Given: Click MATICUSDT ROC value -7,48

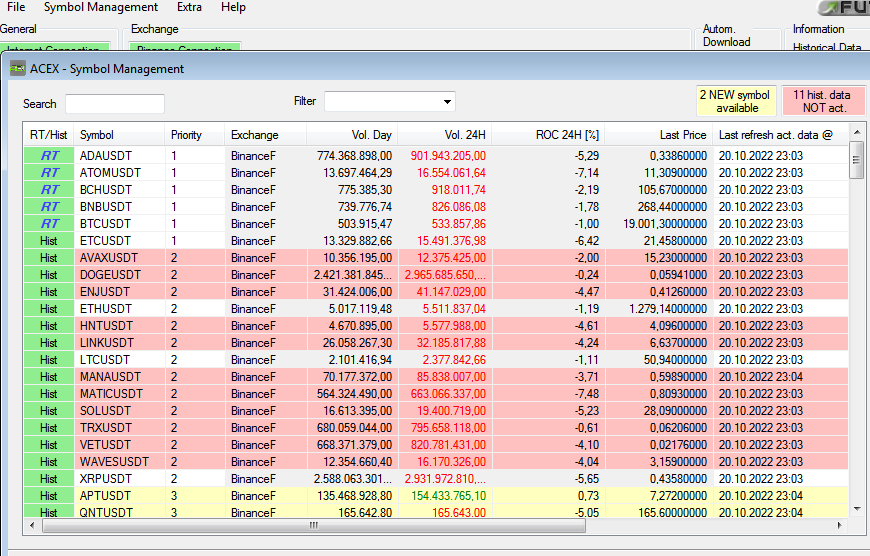Looking at the screenshot, I should tap(587, 394).
